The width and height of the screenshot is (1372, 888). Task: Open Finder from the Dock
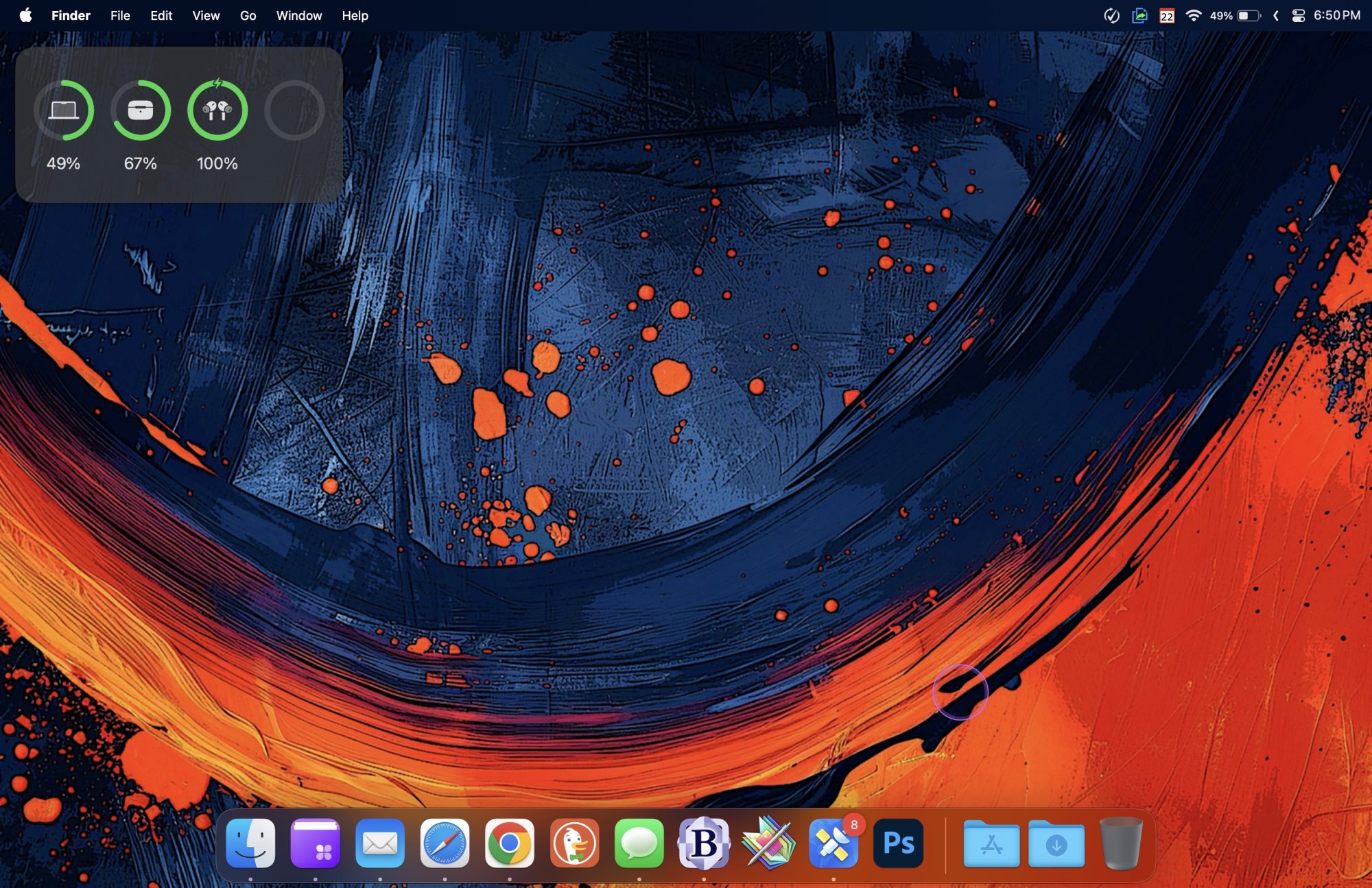(x=250, y=843)
